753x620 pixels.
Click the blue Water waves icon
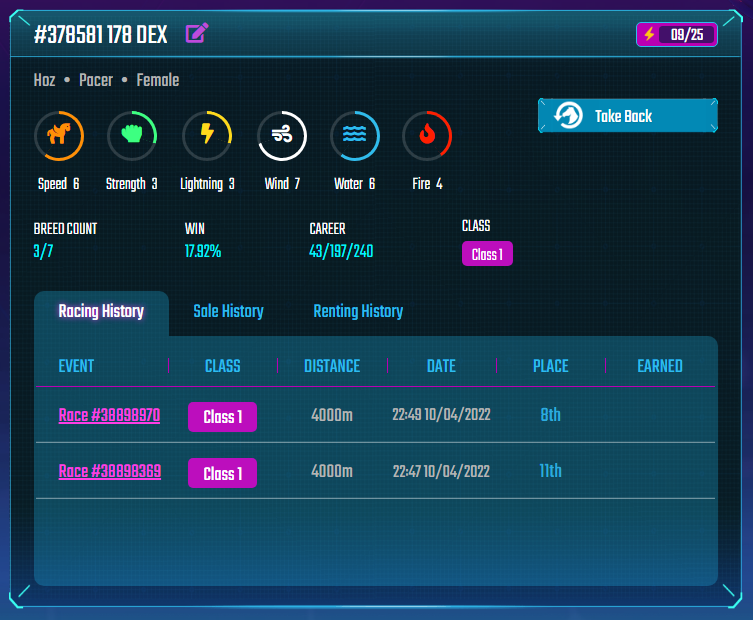pyautogui.click(x=355, y=135)
